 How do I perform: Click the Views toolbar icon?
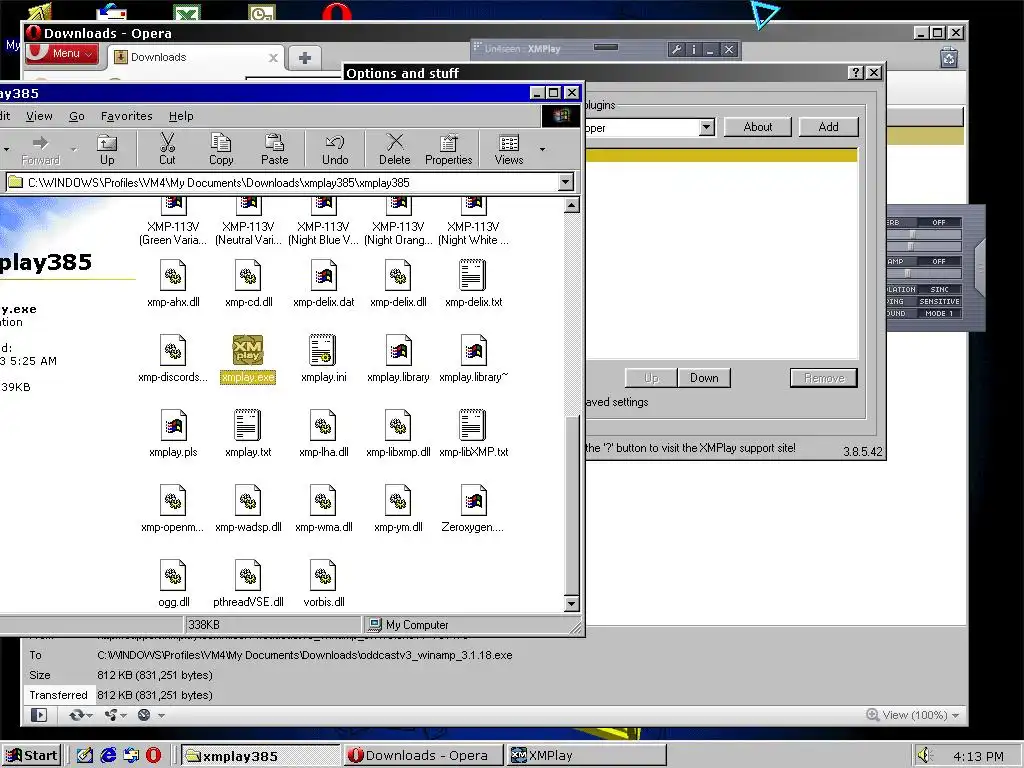tap(509, 149)
